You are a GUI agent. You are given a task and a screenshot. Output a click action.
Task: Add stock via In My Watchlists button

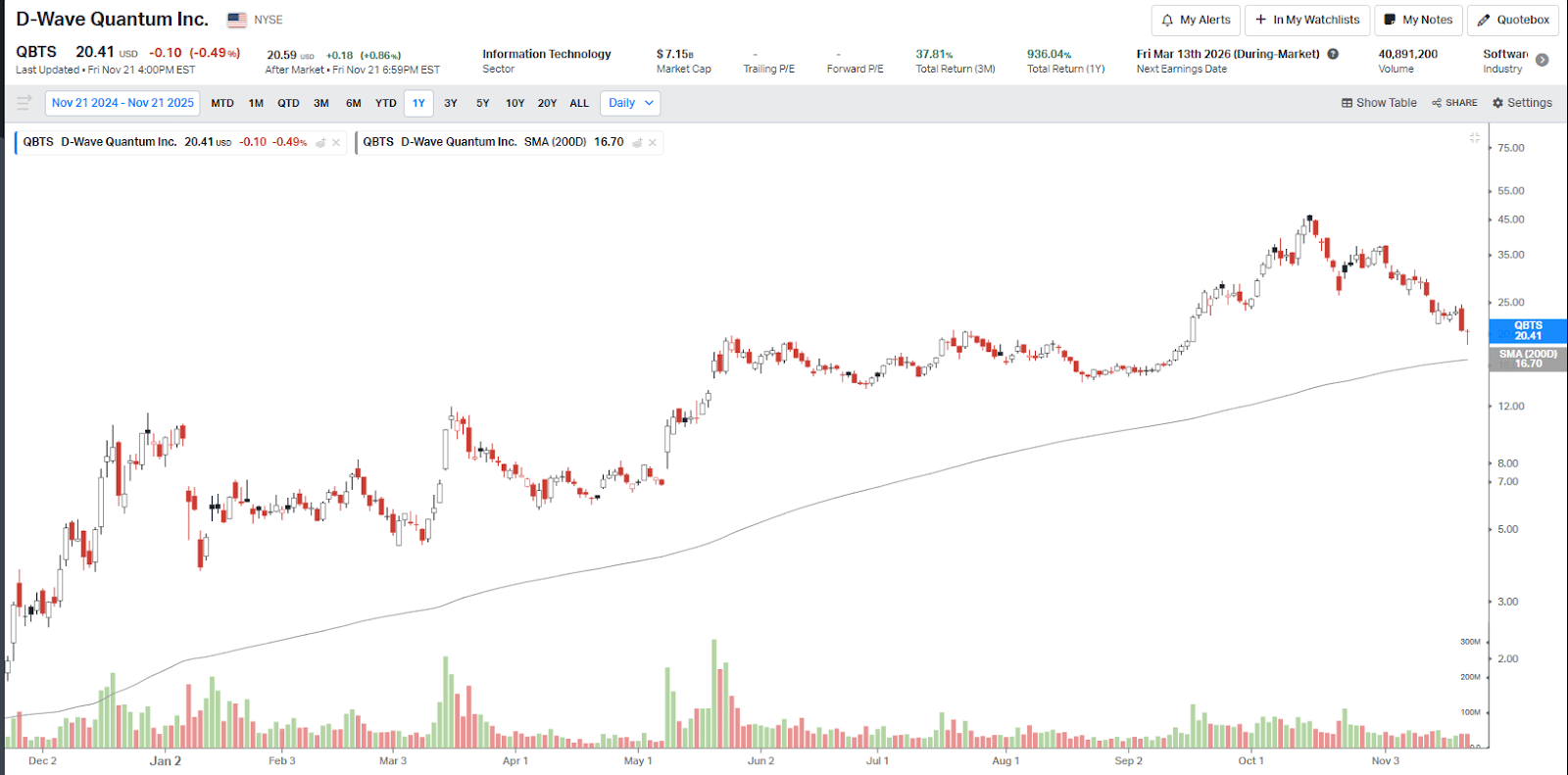point(1307,20)
